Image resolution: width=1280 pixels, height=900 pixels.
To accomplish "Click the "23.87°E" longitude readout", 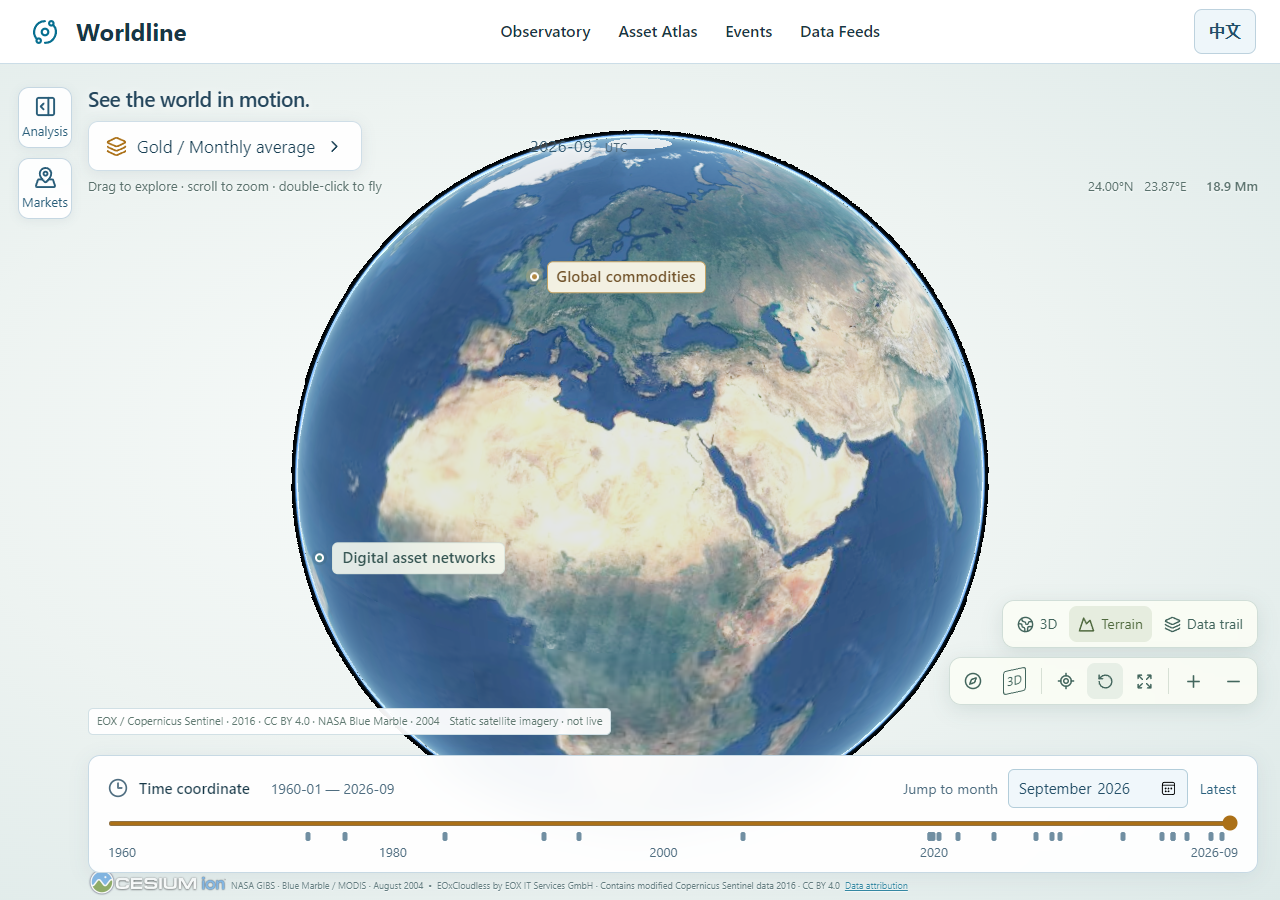I will tap(1166, 186).
